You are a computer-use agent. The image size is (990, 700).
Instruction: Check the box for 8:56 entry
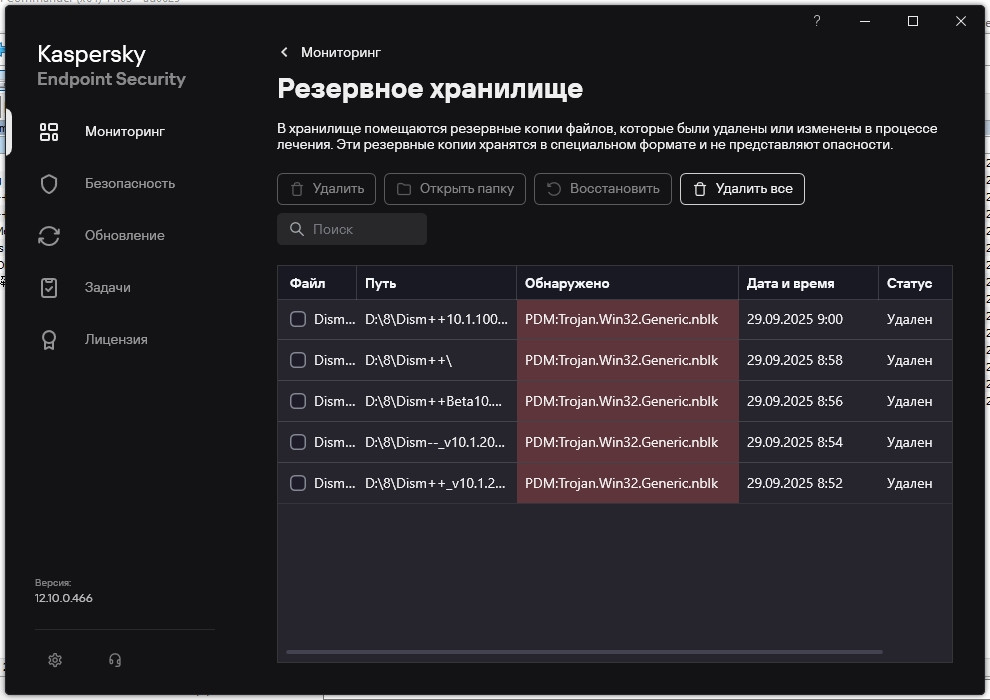(x=297, y=401)
